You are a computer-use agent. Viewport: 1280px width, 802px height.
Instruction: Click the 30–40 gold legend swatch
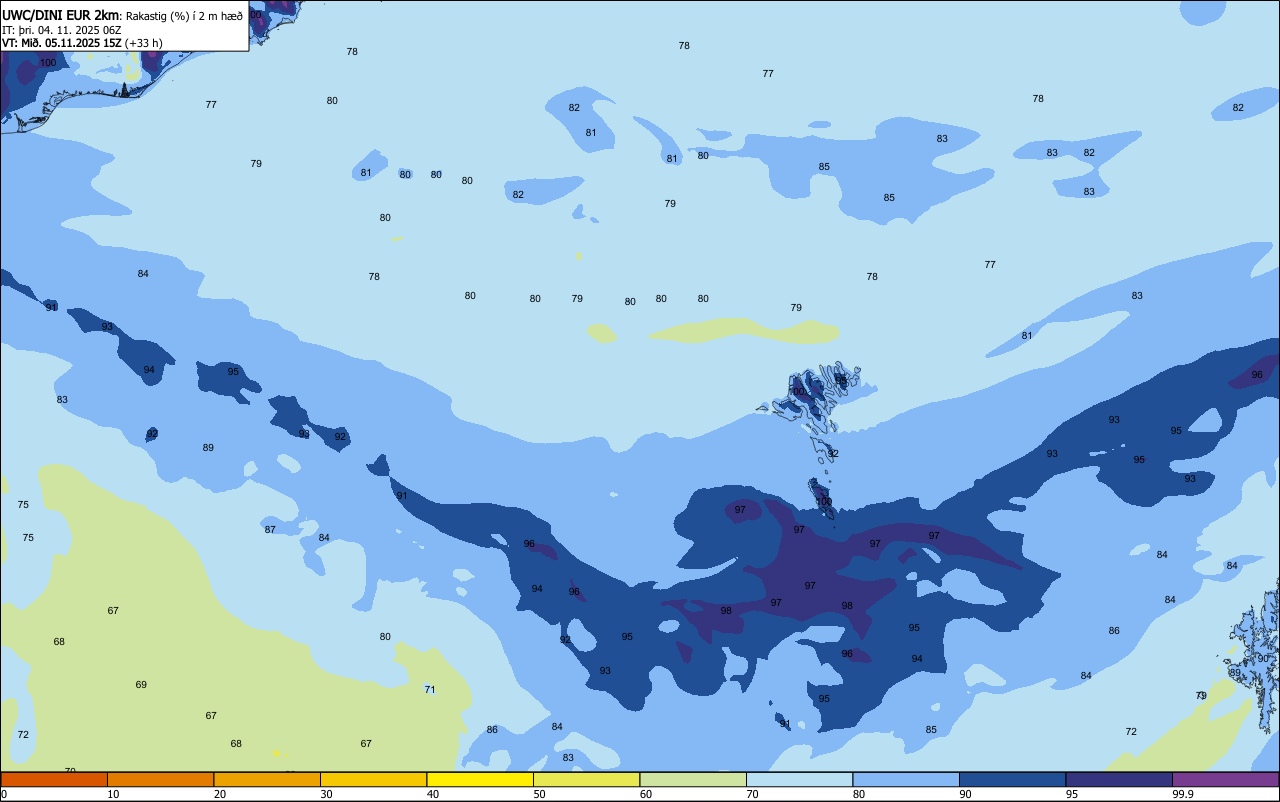373,779
